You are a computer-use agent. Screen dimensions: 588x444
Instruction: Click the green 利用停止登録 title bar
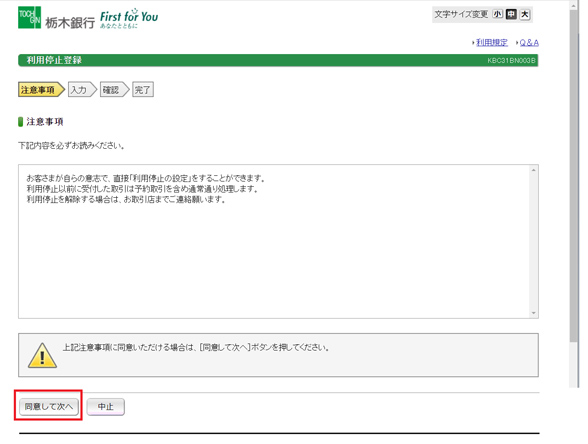point(278,60)
